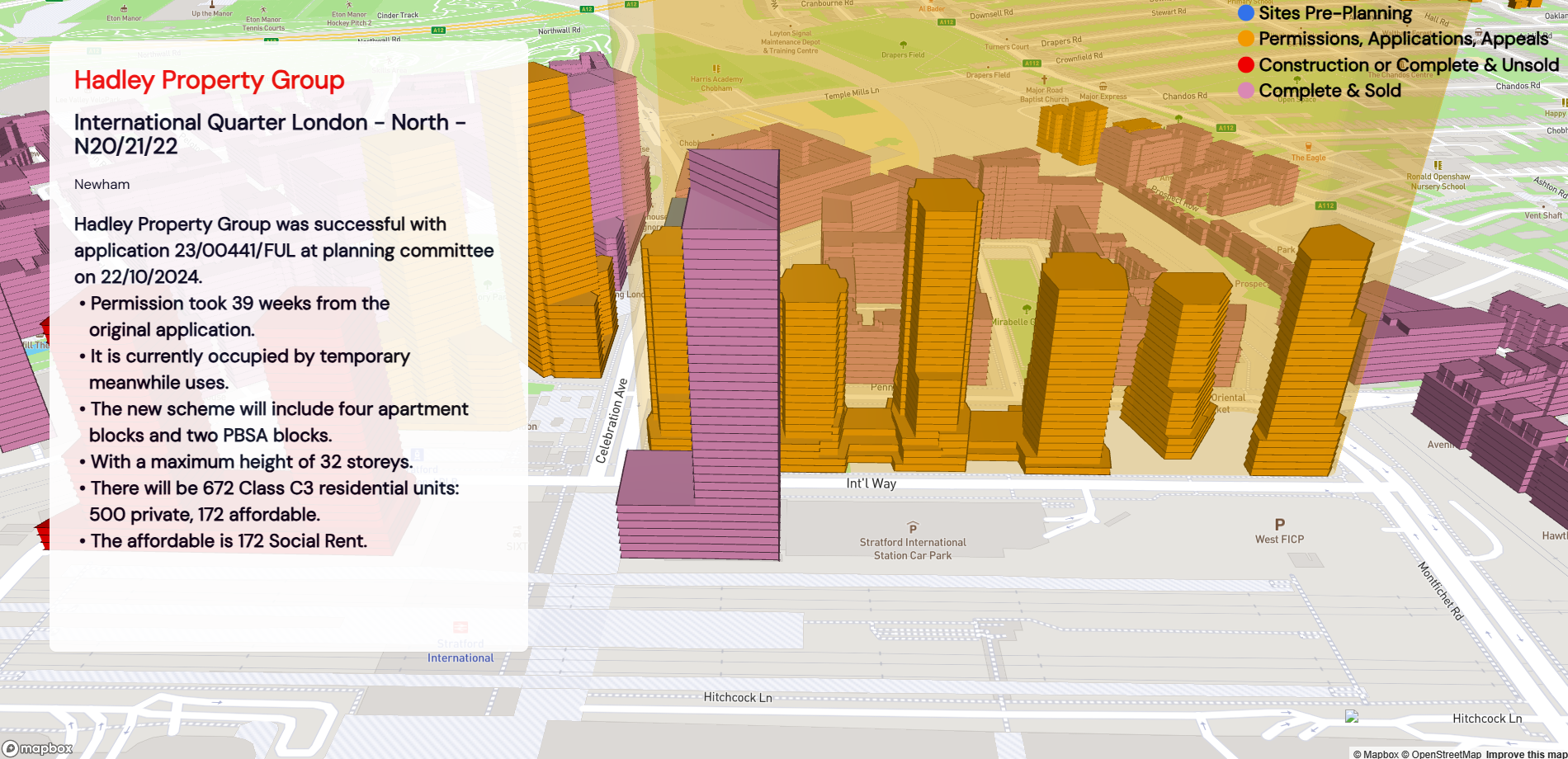Click the Drapers Field park icon
The image size is (1568, 759).
[x=903, y=45]
